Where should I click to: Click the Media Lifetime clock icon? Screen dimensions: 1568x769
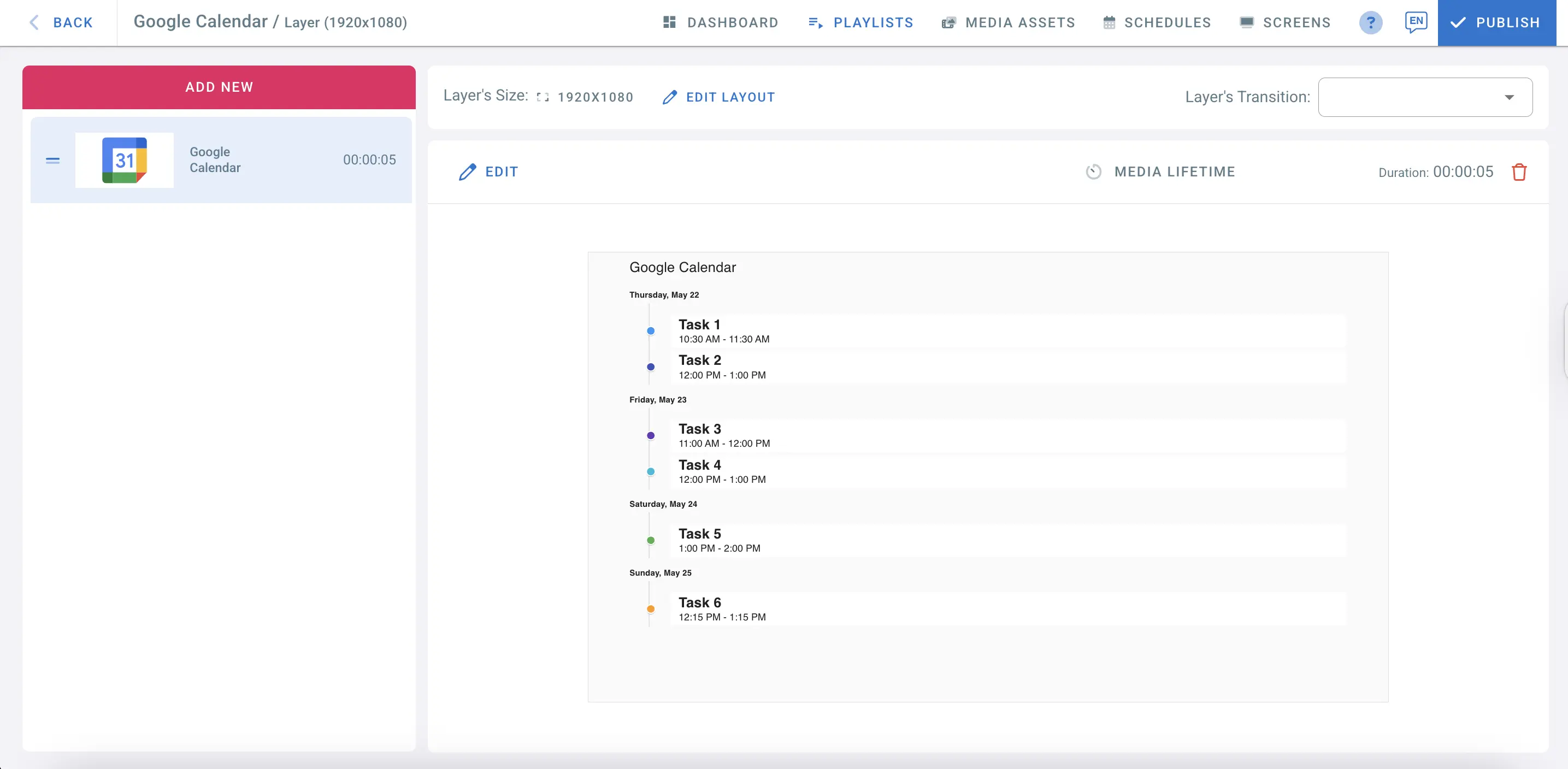(1094, 172)
